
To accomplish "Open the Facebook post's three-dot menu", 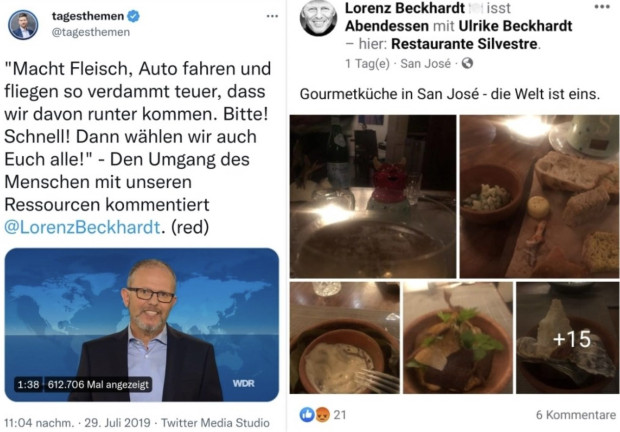I will point(602,6).
